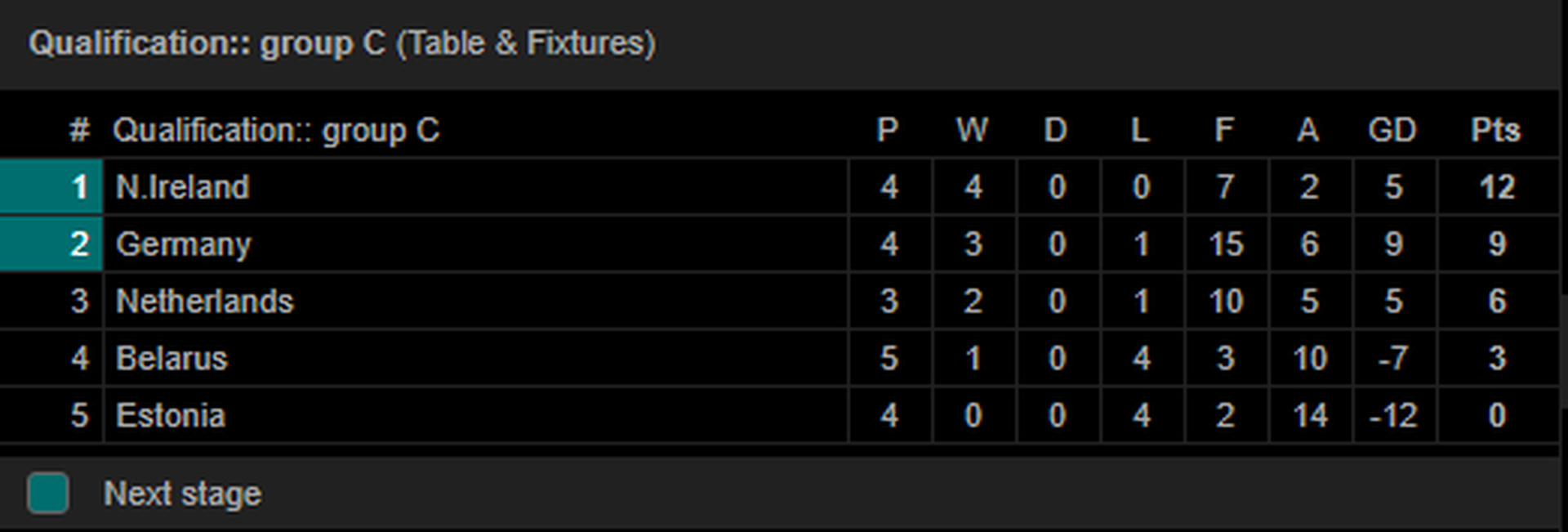Open the Germany team link
This screenshot has height=532, width=1568.
pos(183,244)
